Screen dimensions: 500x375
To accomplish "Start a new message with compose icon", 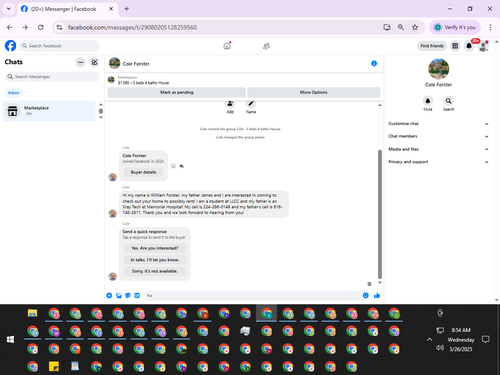I will pos(94,62).
